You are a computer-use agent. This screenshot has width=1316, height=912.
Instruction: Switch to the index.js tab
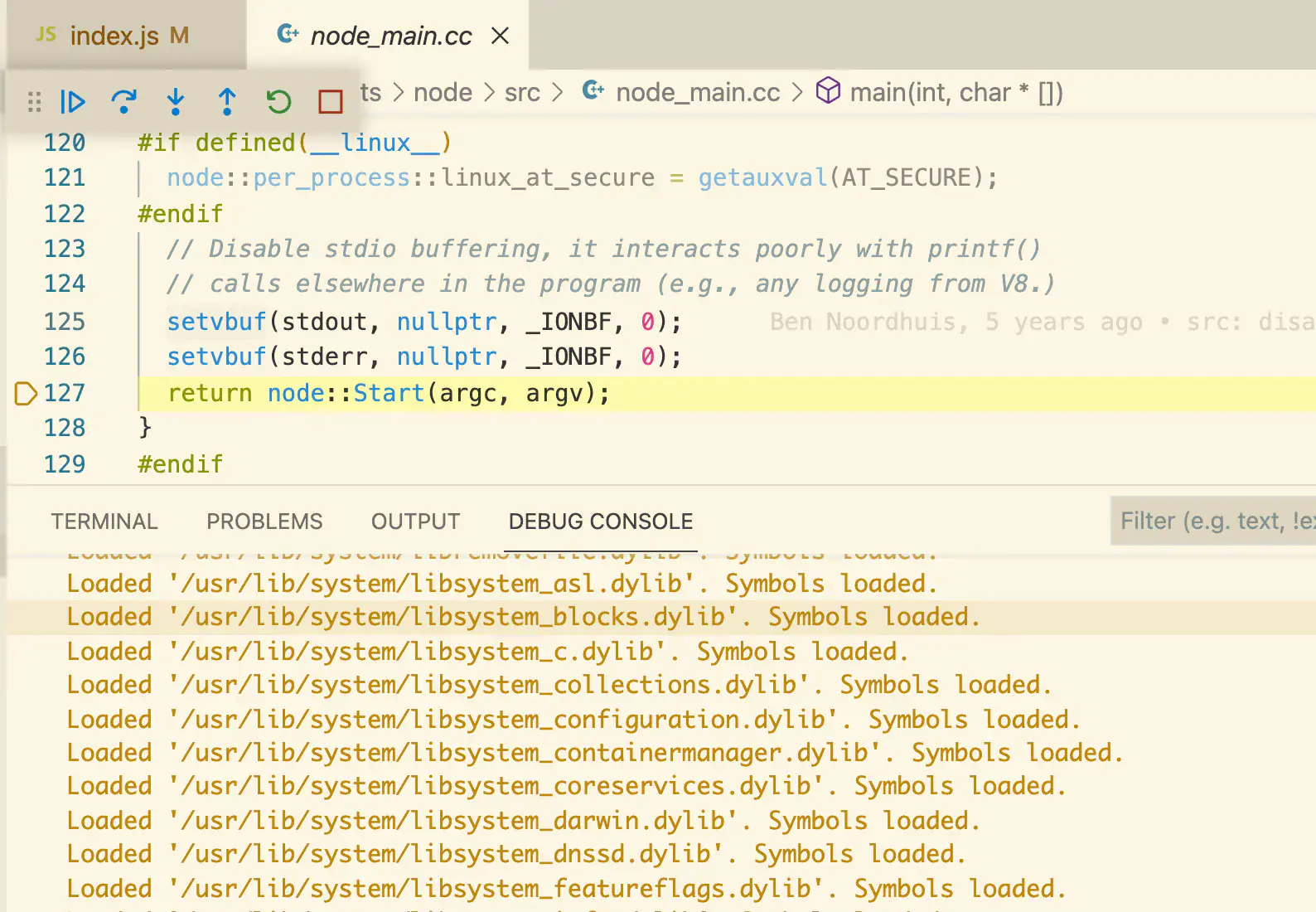(127, 36)
